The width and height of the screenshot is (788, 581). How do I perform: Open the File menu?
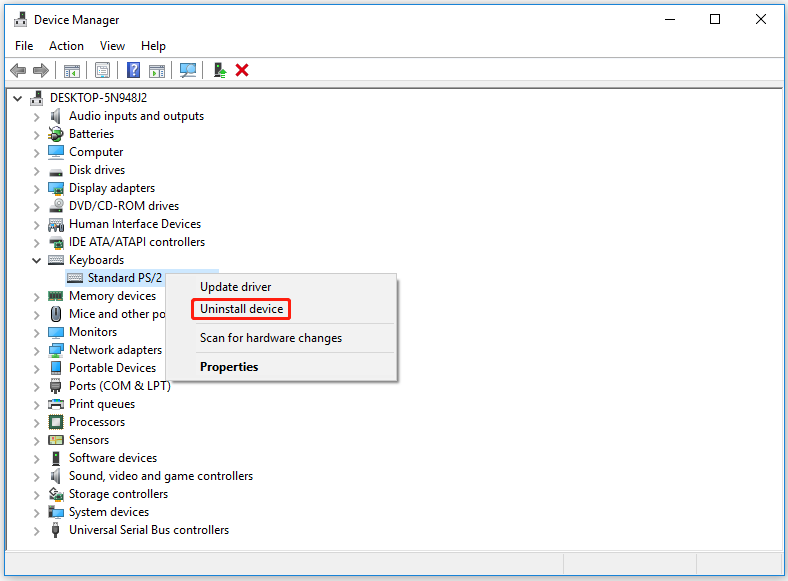[x=24, y=46]
